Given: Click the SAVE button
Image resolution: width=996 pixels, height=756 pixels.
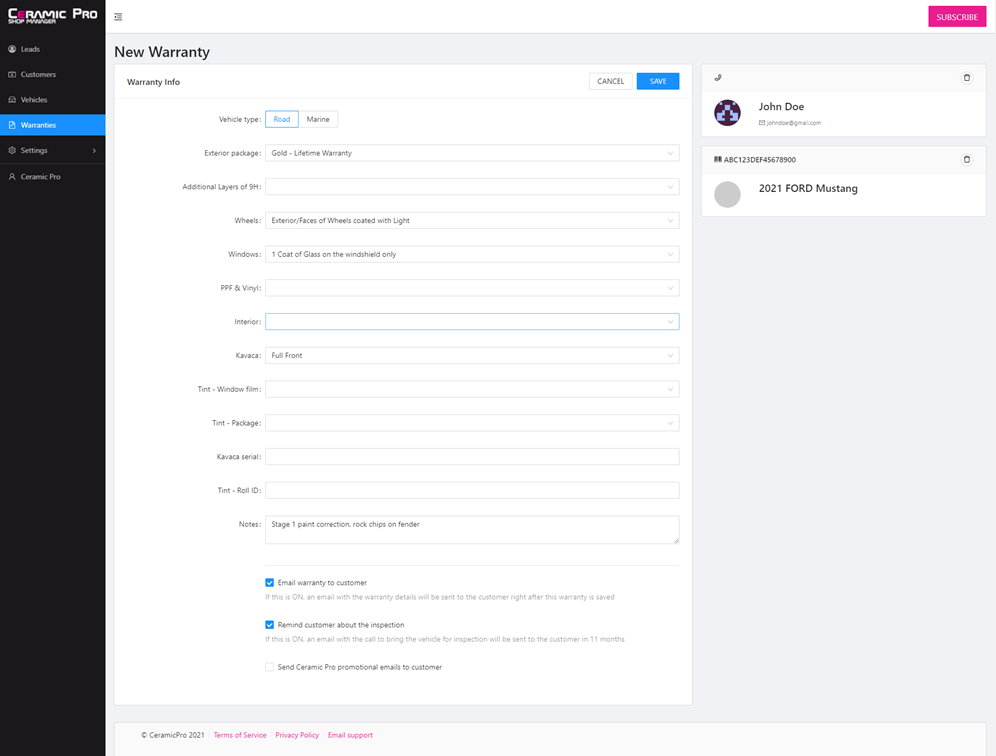Looking at the screenshot, I should pyautogui.click(x=658, y=81).
